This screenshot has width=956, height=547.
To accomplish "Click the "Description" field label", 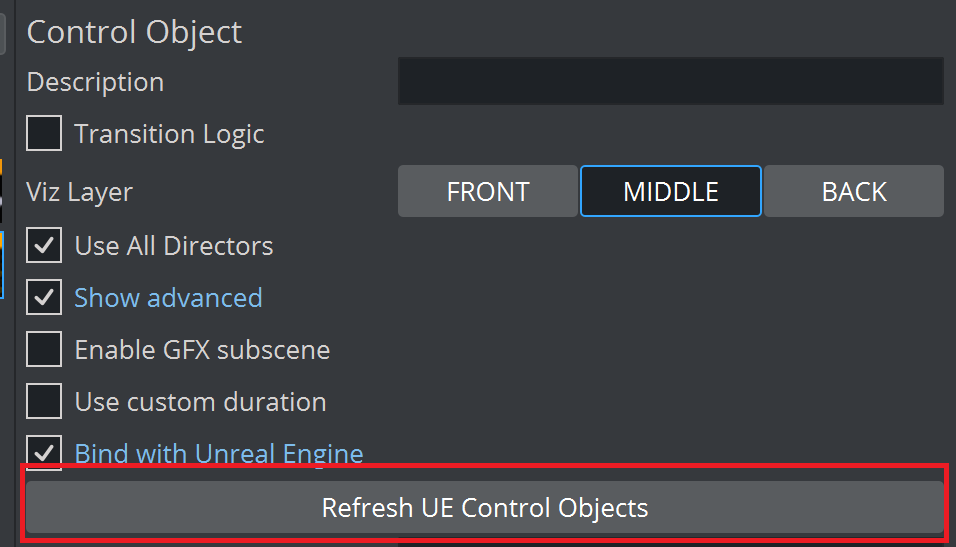I will pyautogui.click(x=95, y=82).
